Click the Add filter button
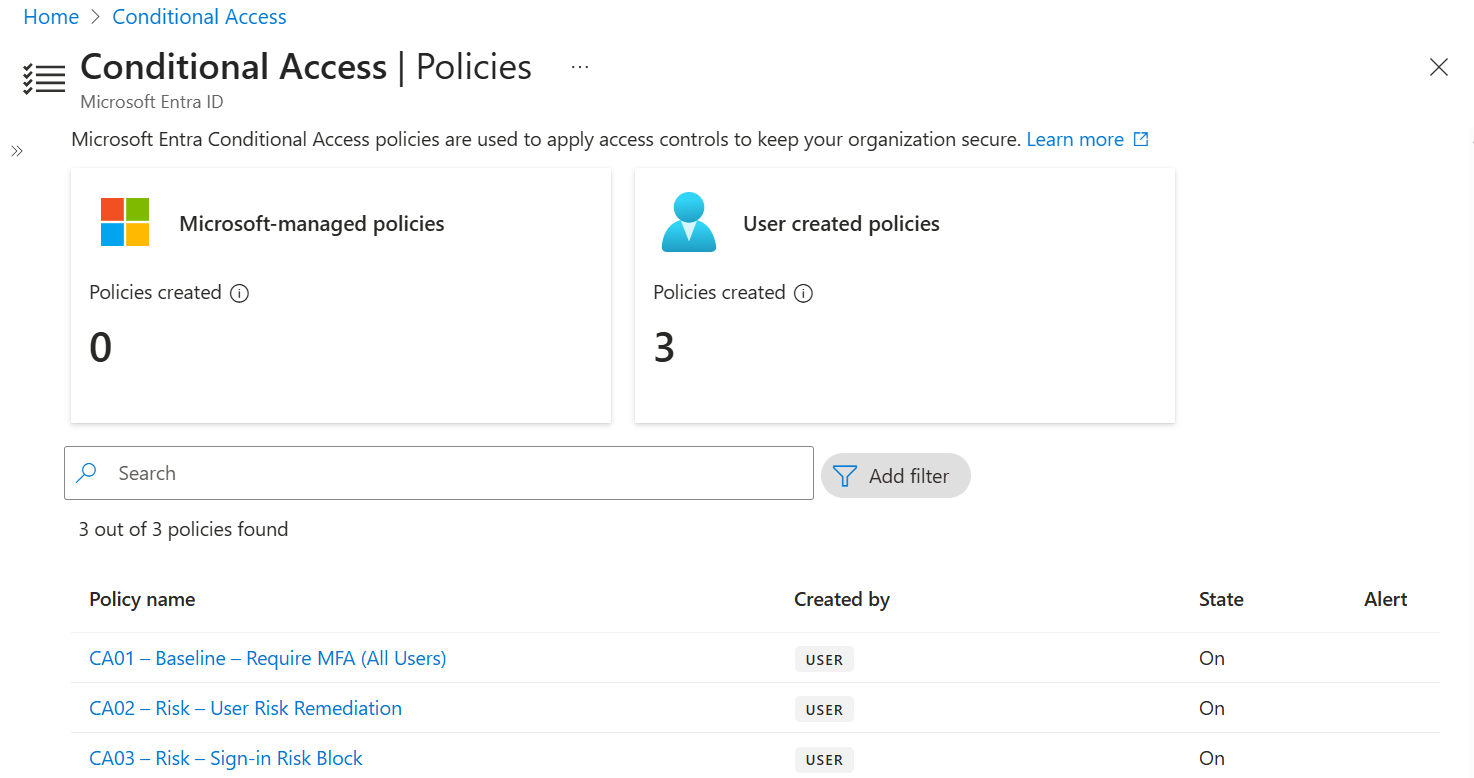Viewport: 1474px width, 778px height. pos(896,476)
